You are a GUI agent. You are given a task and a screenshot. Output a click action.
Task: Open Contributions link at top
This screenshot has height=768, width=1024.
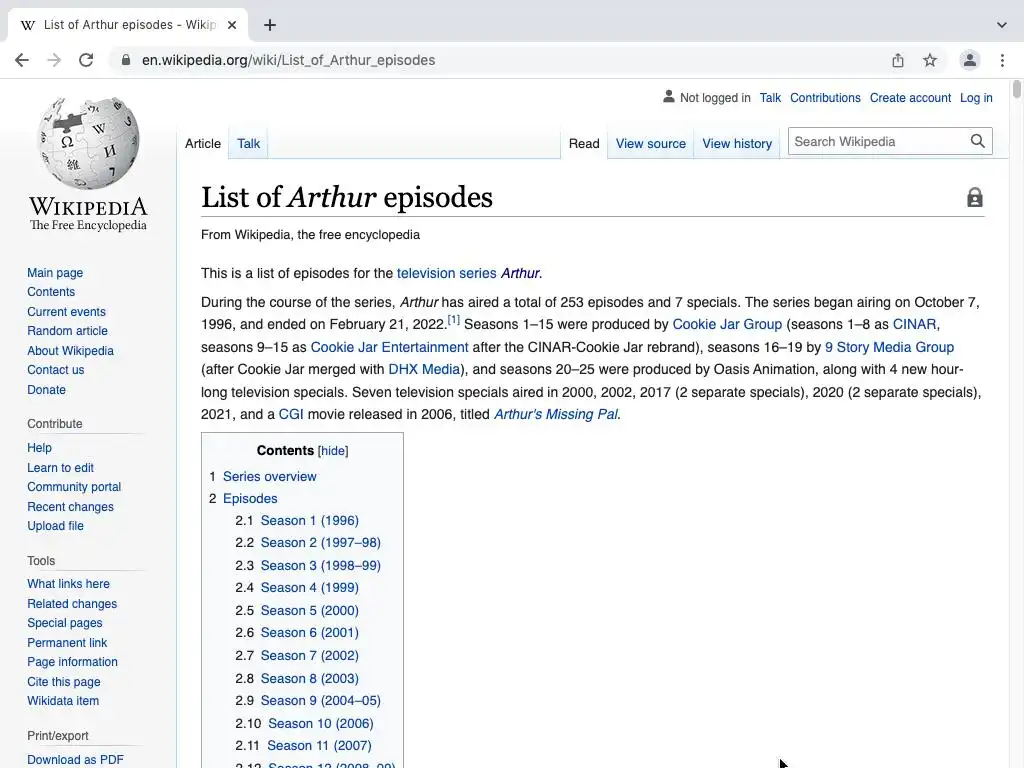[825, 97]
